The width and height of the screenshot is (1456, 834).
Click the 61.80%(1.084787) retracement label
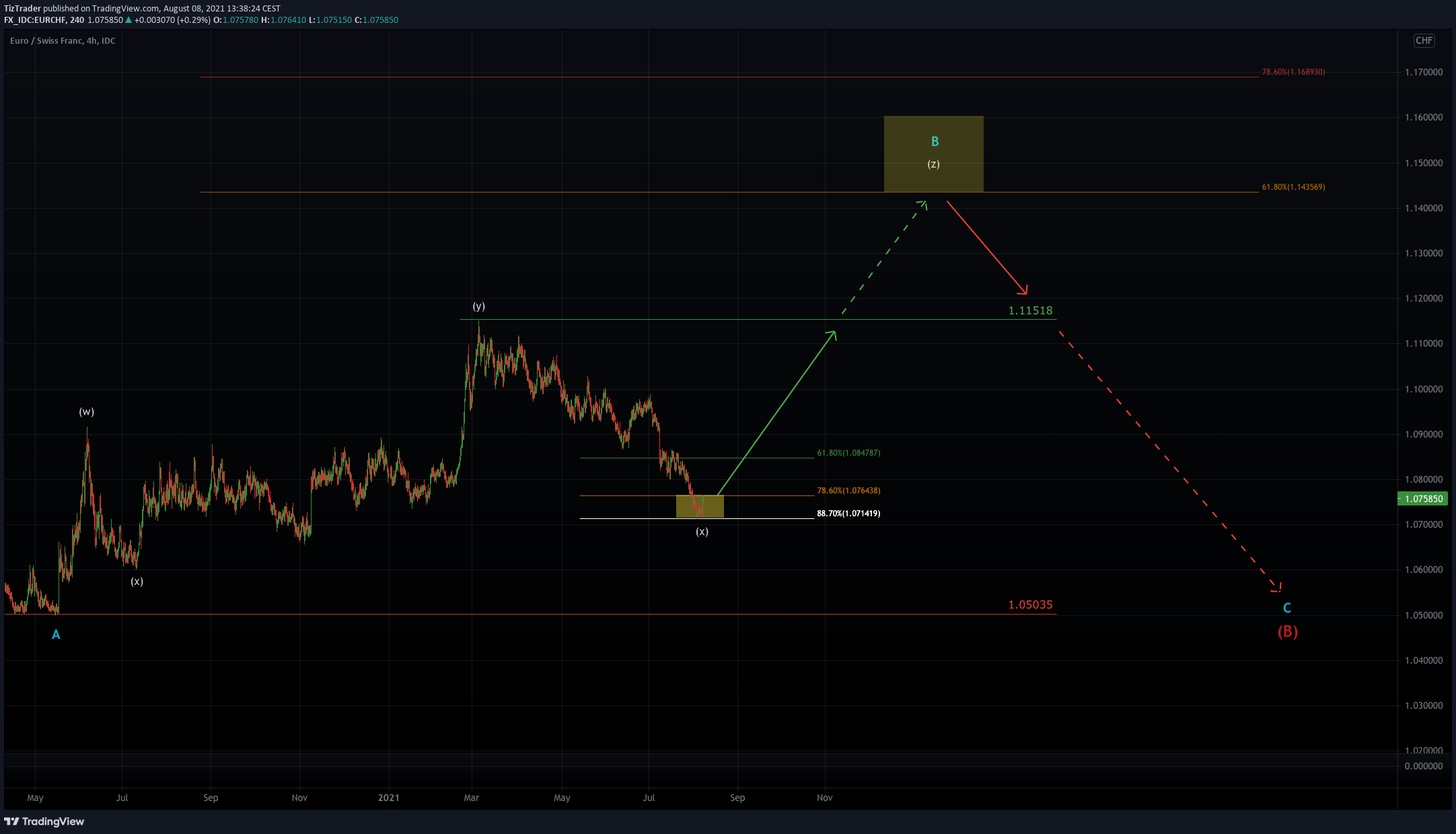pos(848,453)
